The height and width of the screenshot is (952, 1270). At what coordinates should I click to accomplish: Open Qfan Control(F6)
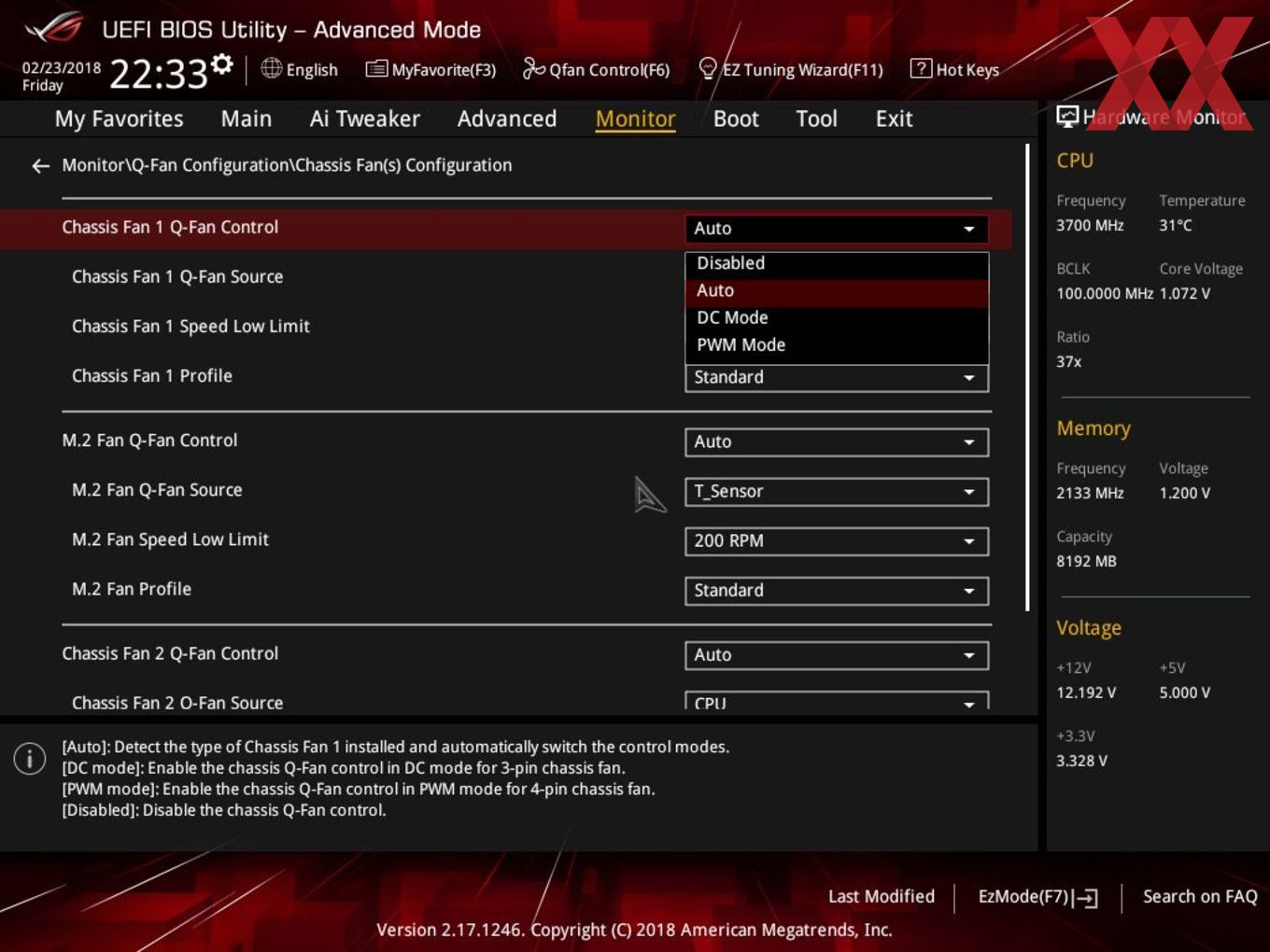(x=596, y=69)
